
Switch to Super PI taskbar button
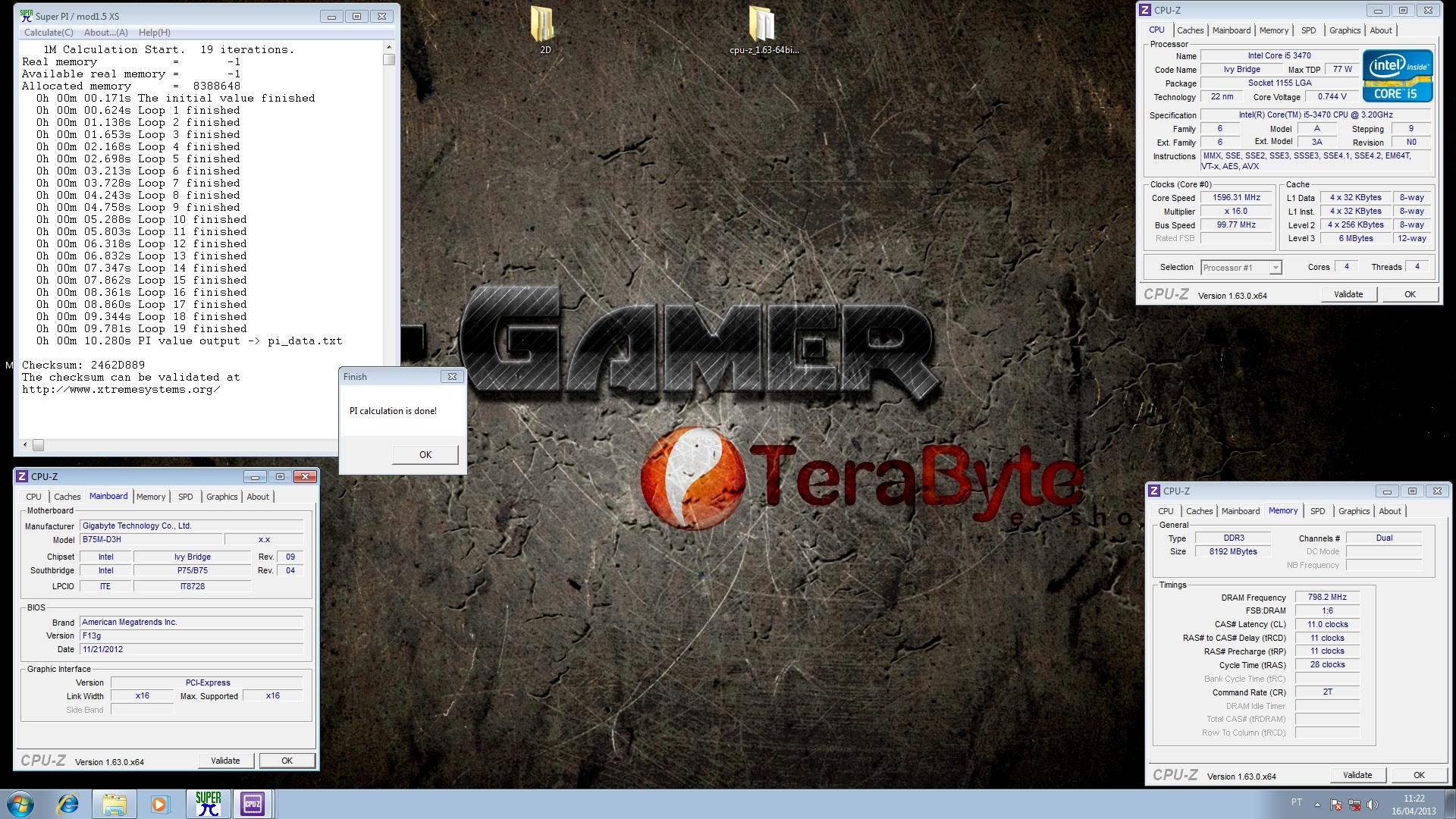[x=208, y=804]
